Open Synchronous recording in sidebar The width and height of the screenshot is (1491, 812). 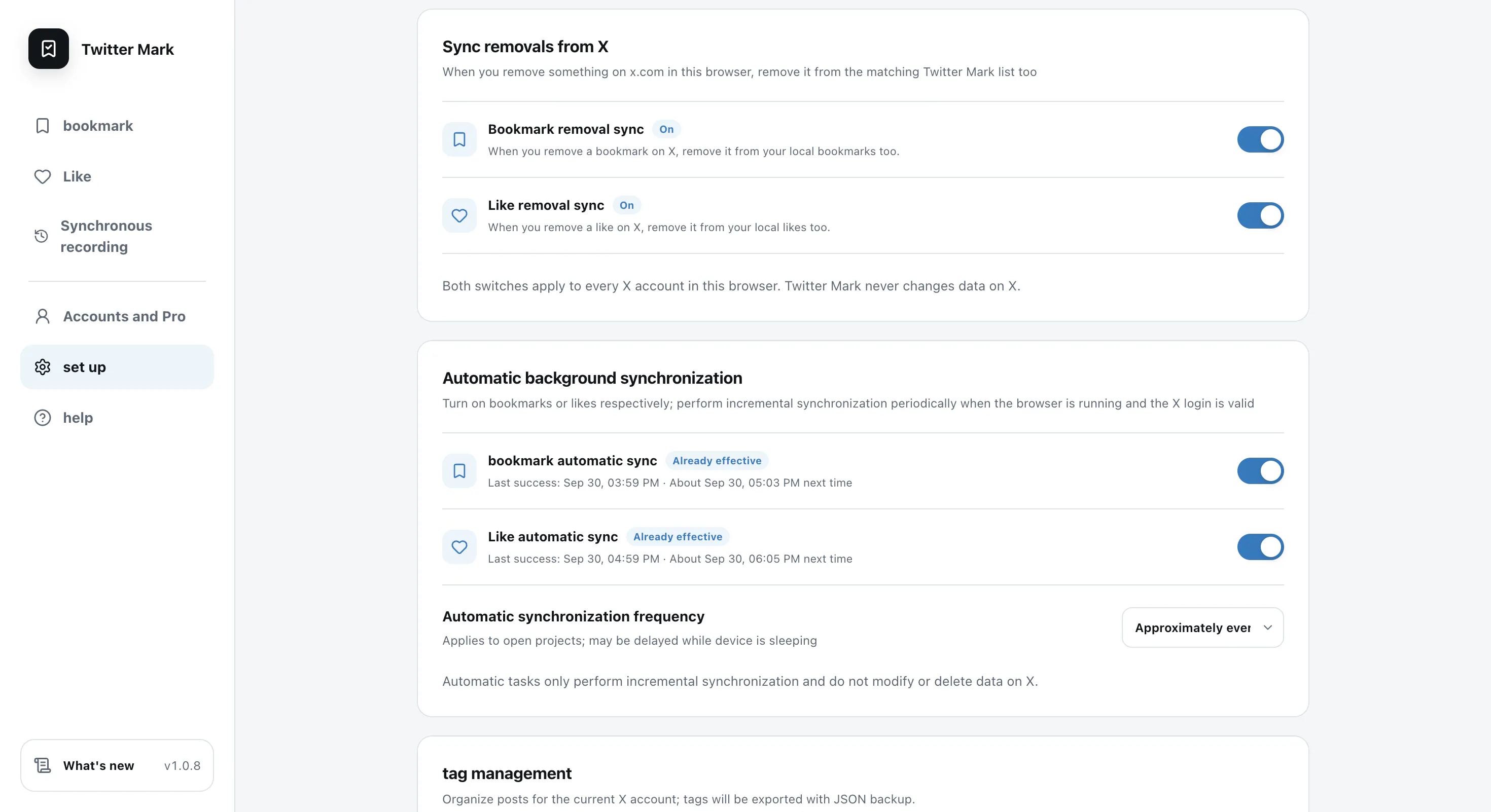point(117,236)
